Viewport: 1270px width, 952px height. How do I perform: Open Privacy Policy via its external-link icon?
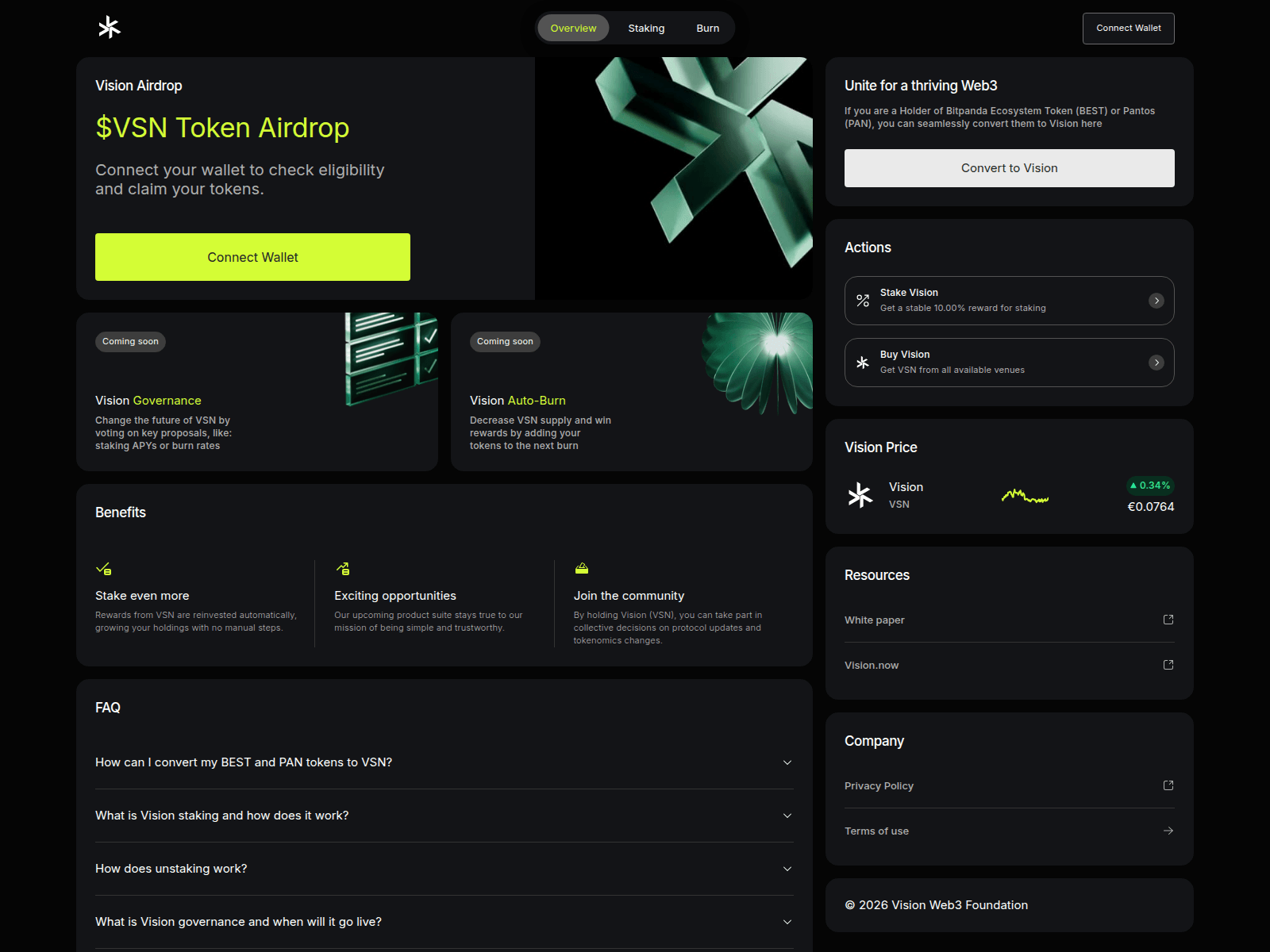[1168, 785]
